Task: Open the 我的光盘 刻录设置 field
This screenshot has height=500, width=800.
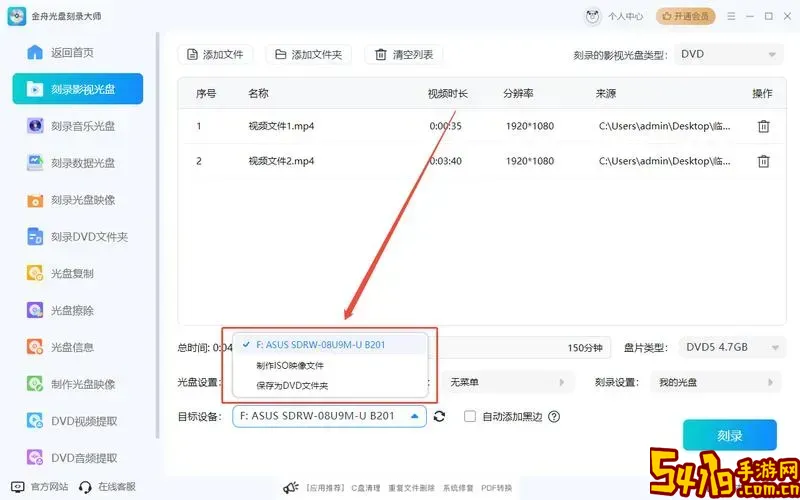Action: 716,382
